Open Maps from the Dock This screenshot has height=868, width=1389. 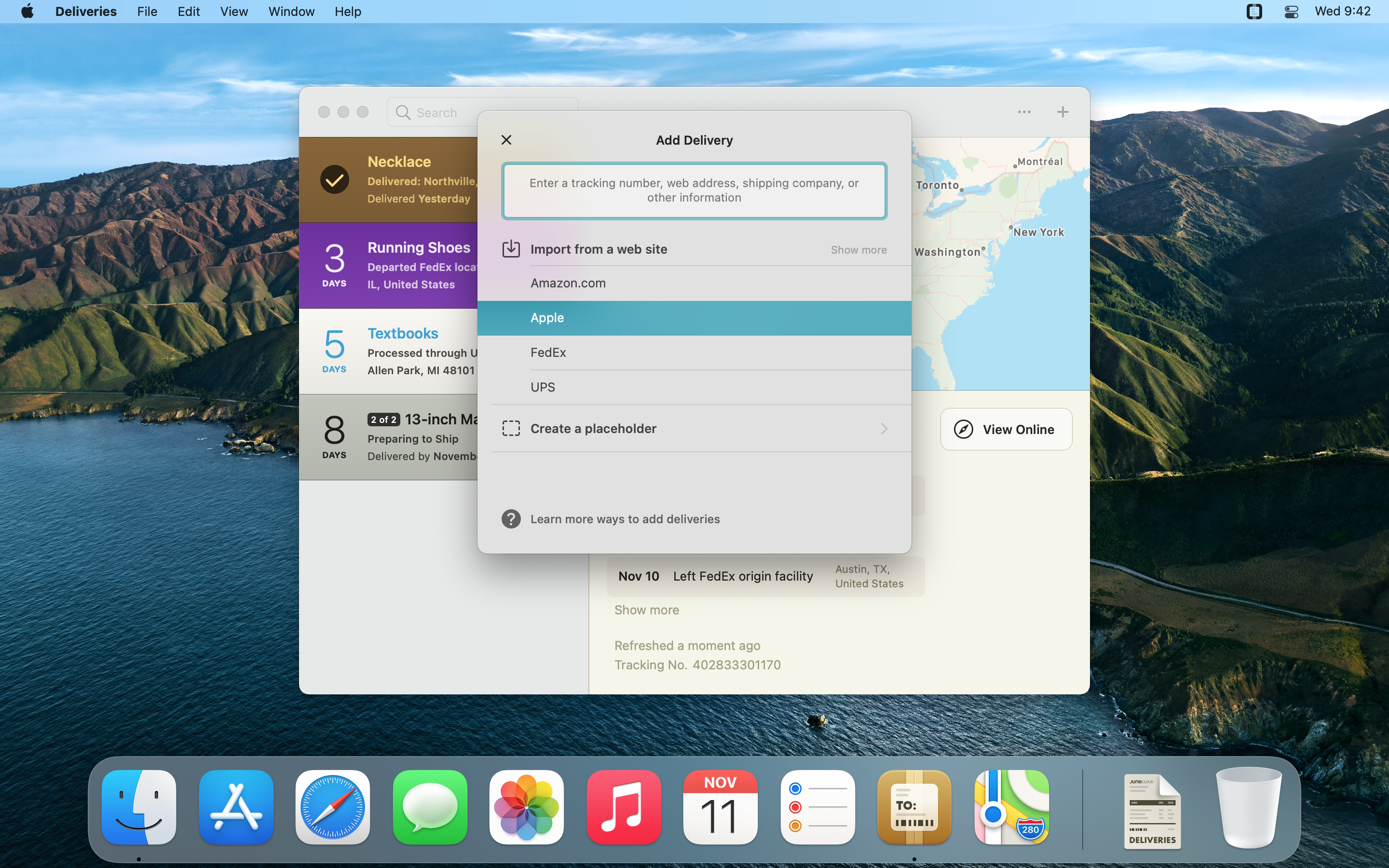(x=1011, y=807)
